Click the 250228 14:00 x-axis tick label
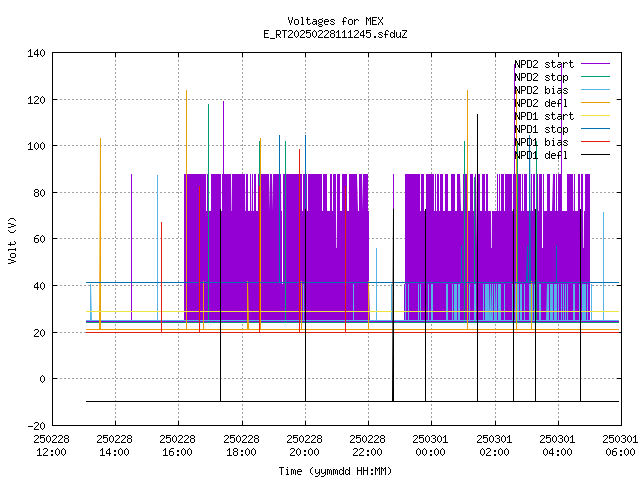This screenshot has width=640, height=480. click(x=114, y=446)
